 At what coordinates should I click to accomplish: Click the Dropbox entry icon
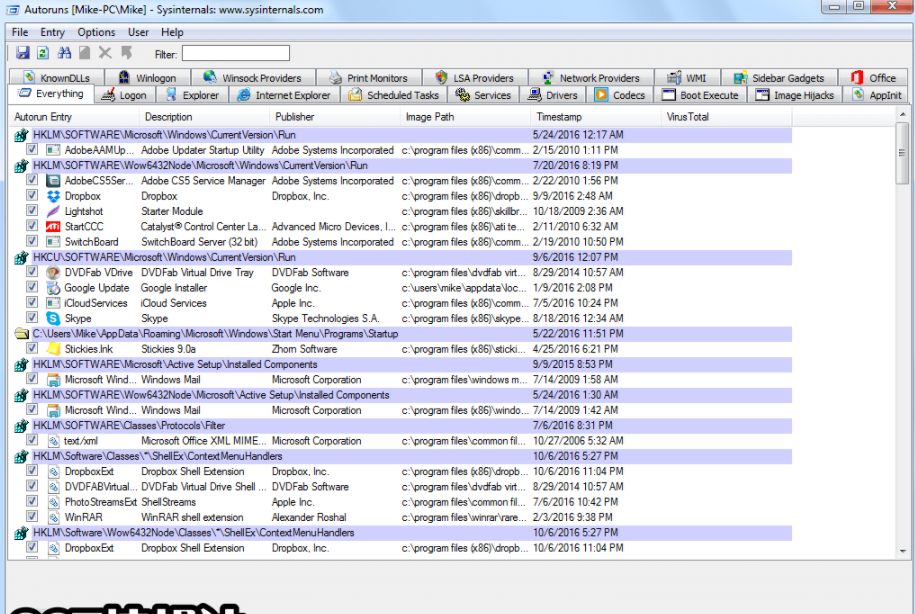click(x=53, y=196)
